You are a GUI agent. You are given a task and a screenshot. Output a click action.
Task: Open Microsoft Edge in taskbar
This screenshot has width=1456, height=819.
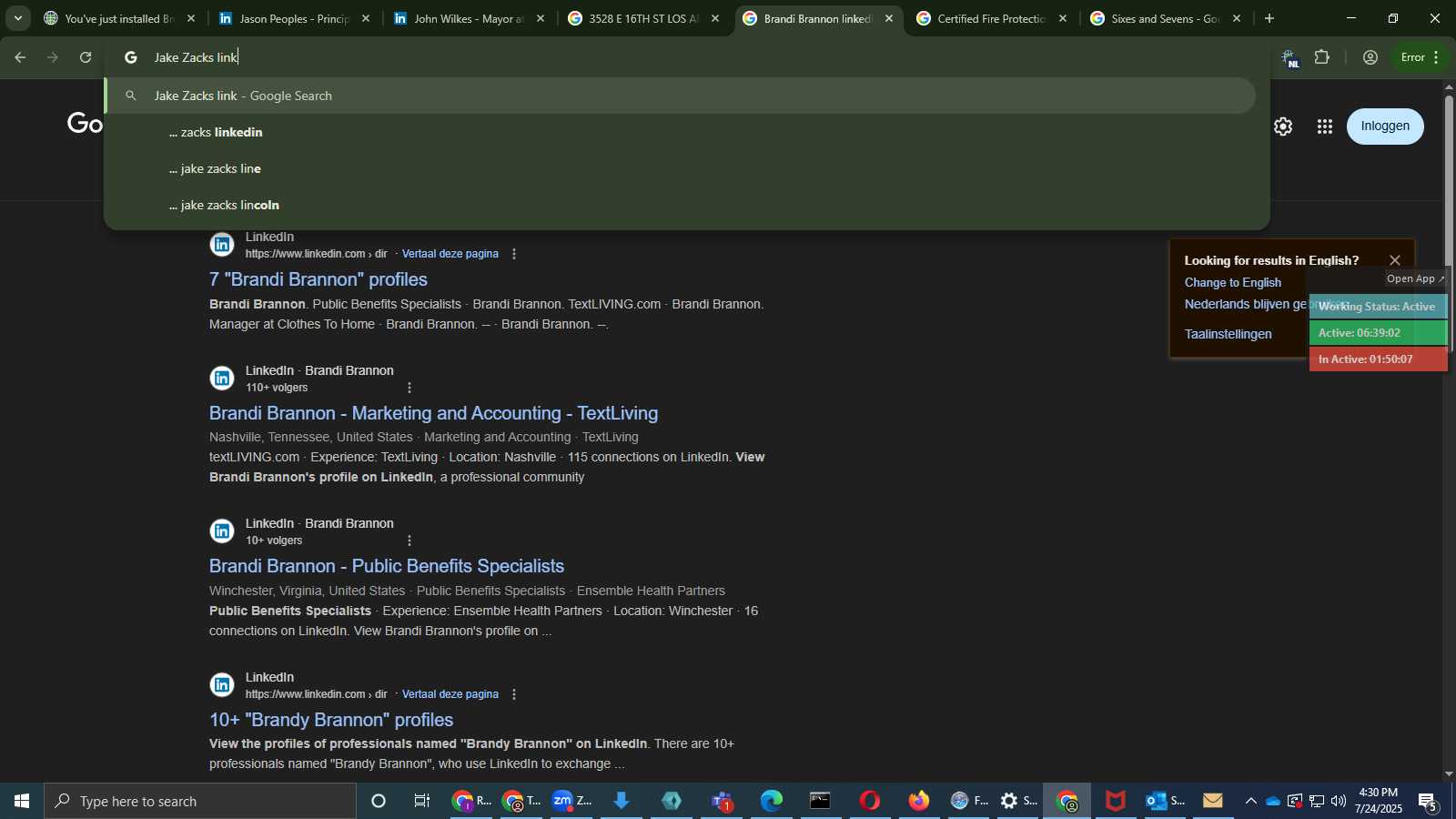(x=772, y=801)
